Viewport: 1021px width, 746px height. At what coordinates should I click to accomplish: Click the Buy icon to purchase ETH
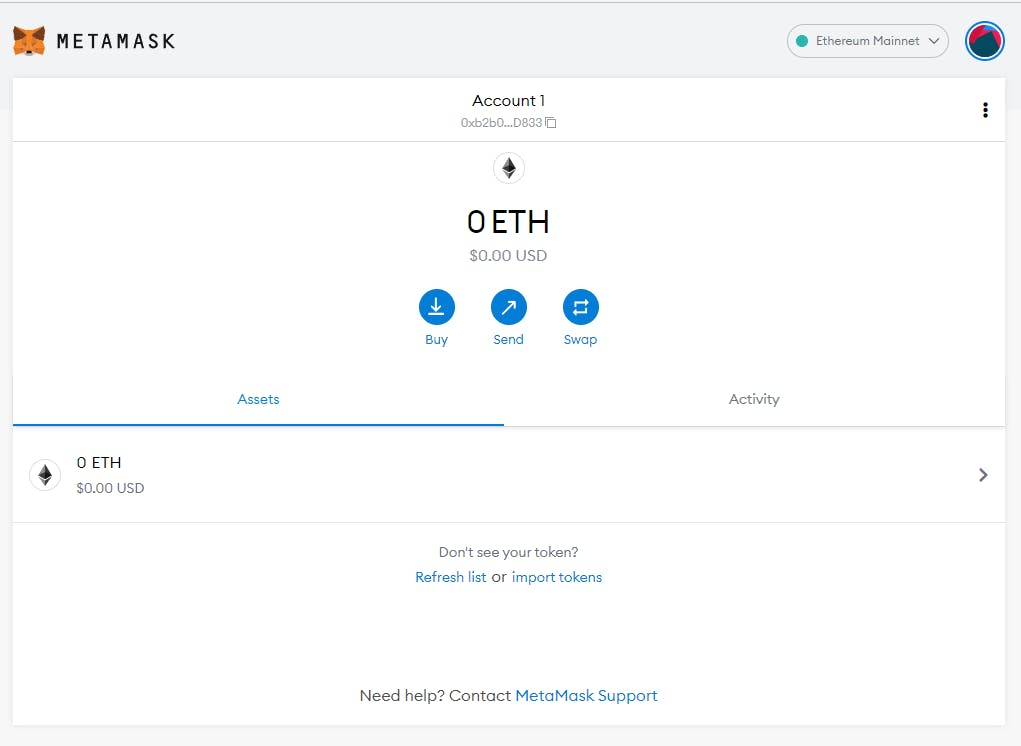[436, 307]
